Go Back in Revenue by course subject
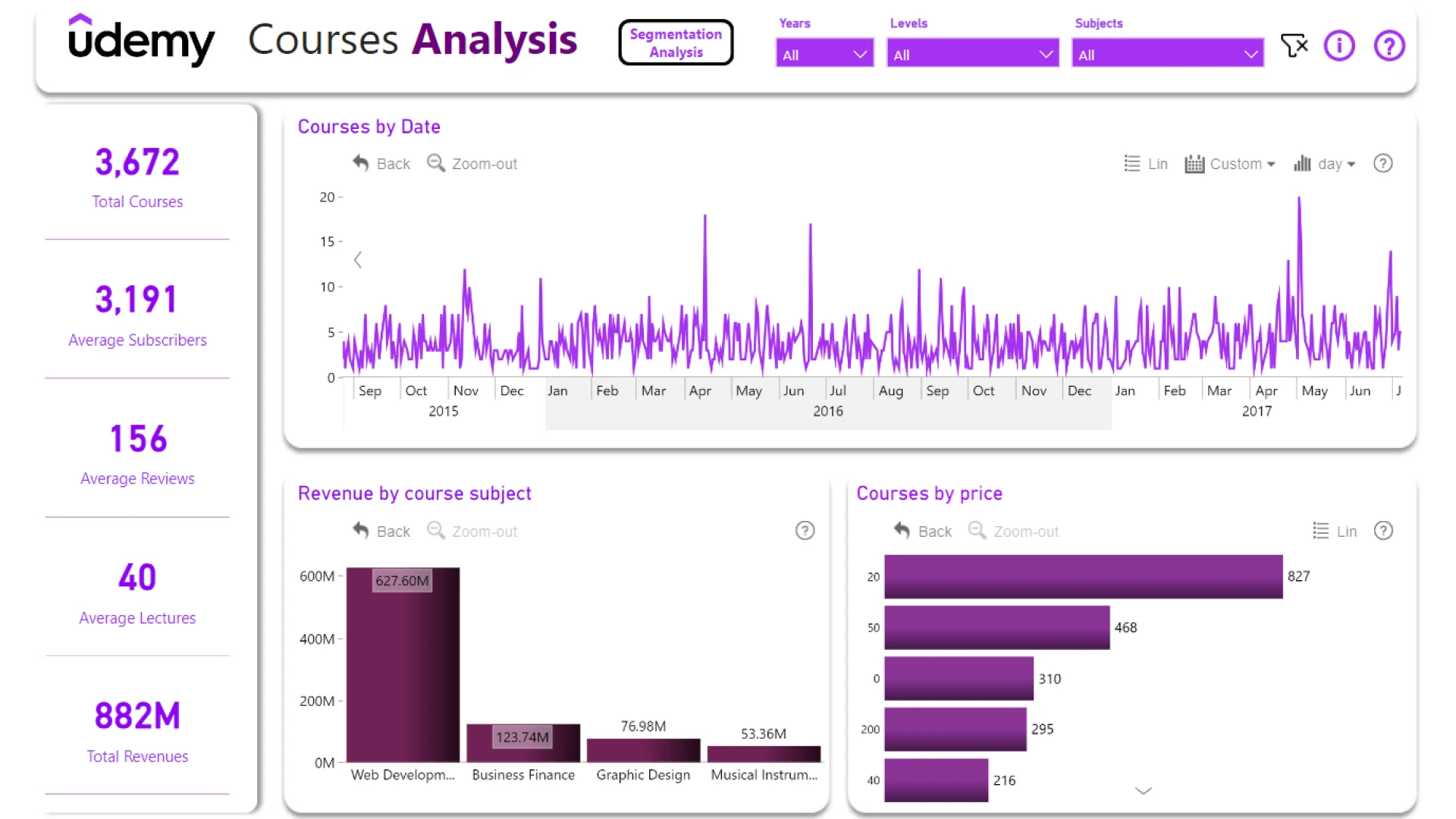This screenshot has width=1456, height=819. tap(381, 531)
